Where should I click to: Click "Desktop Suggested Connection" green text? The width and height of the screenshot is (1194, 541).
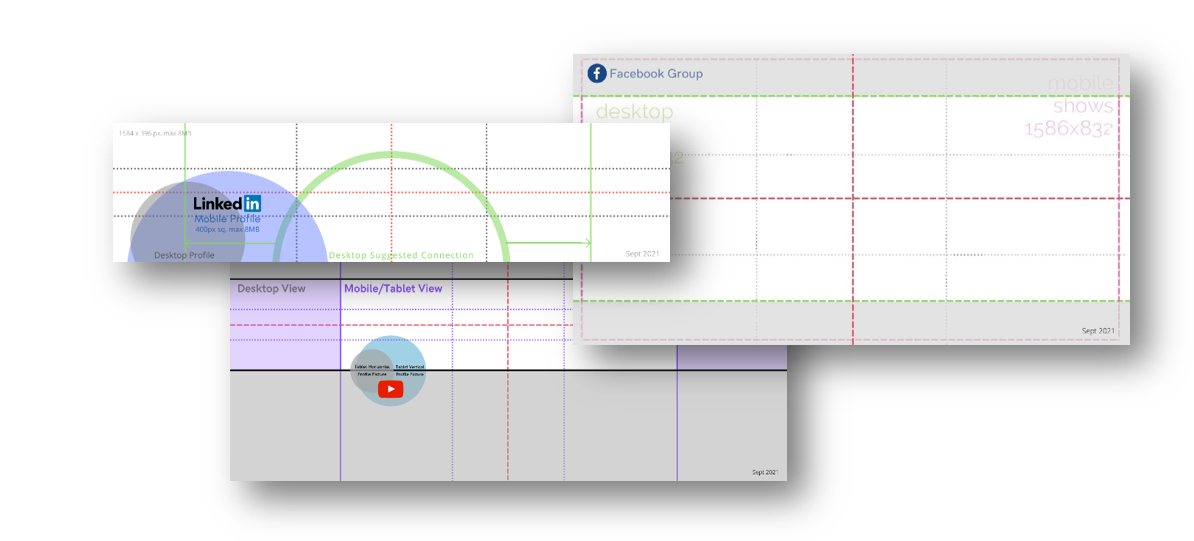pyautogui.click(x=401, y=255)
